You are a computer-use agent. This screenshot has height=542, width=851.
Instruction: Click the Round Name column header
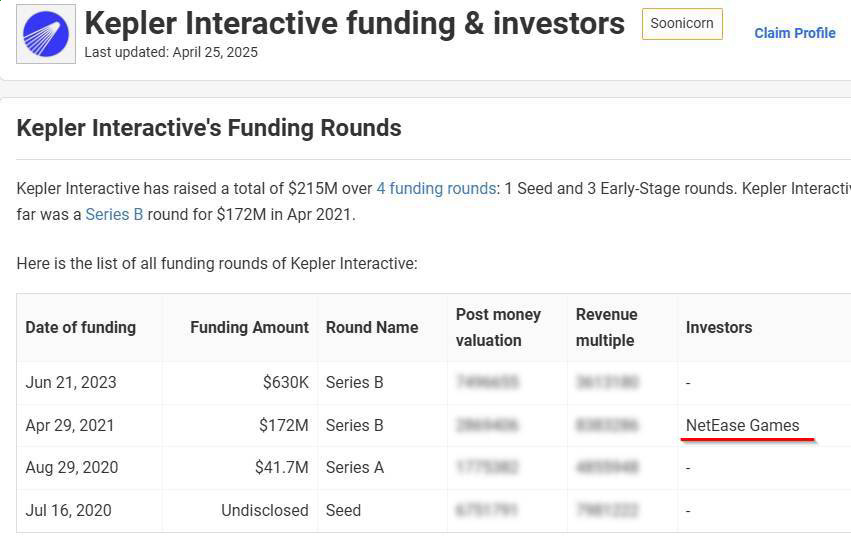[372, 327]
